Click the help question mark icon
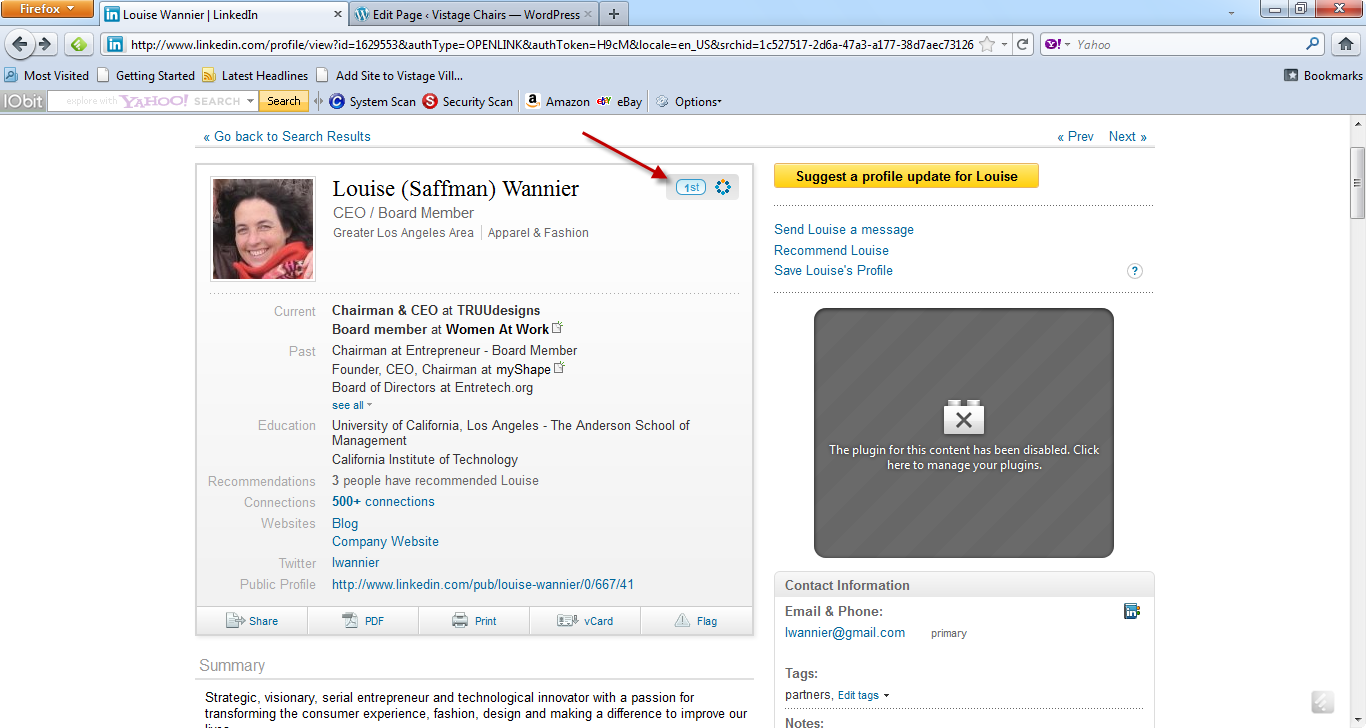The width and height of the screenshot is (1366, 728). click(x=1135, y=271)
